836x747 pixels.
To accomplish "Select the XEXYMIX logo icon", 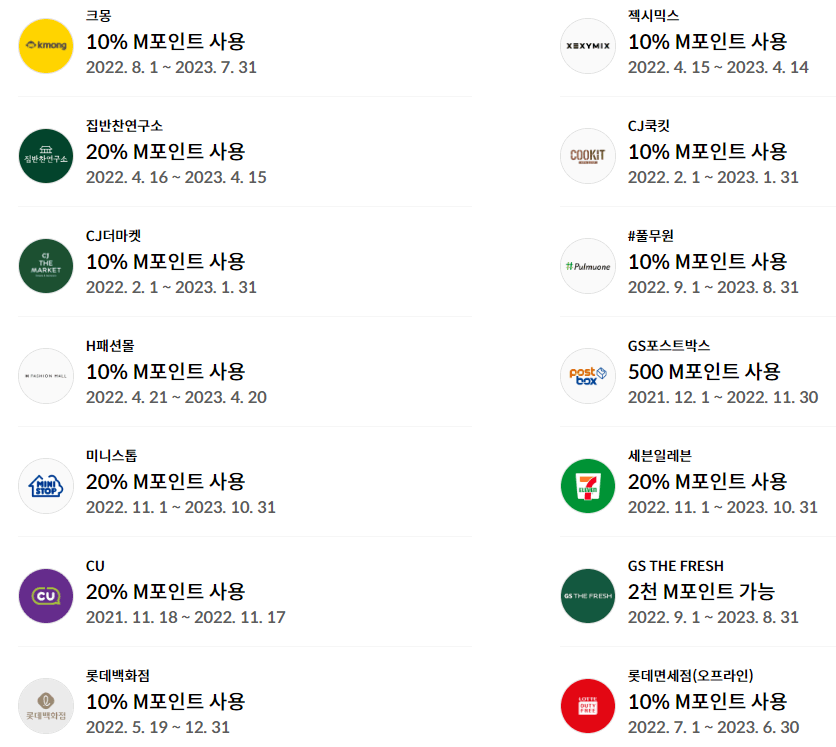I will 588,45.
